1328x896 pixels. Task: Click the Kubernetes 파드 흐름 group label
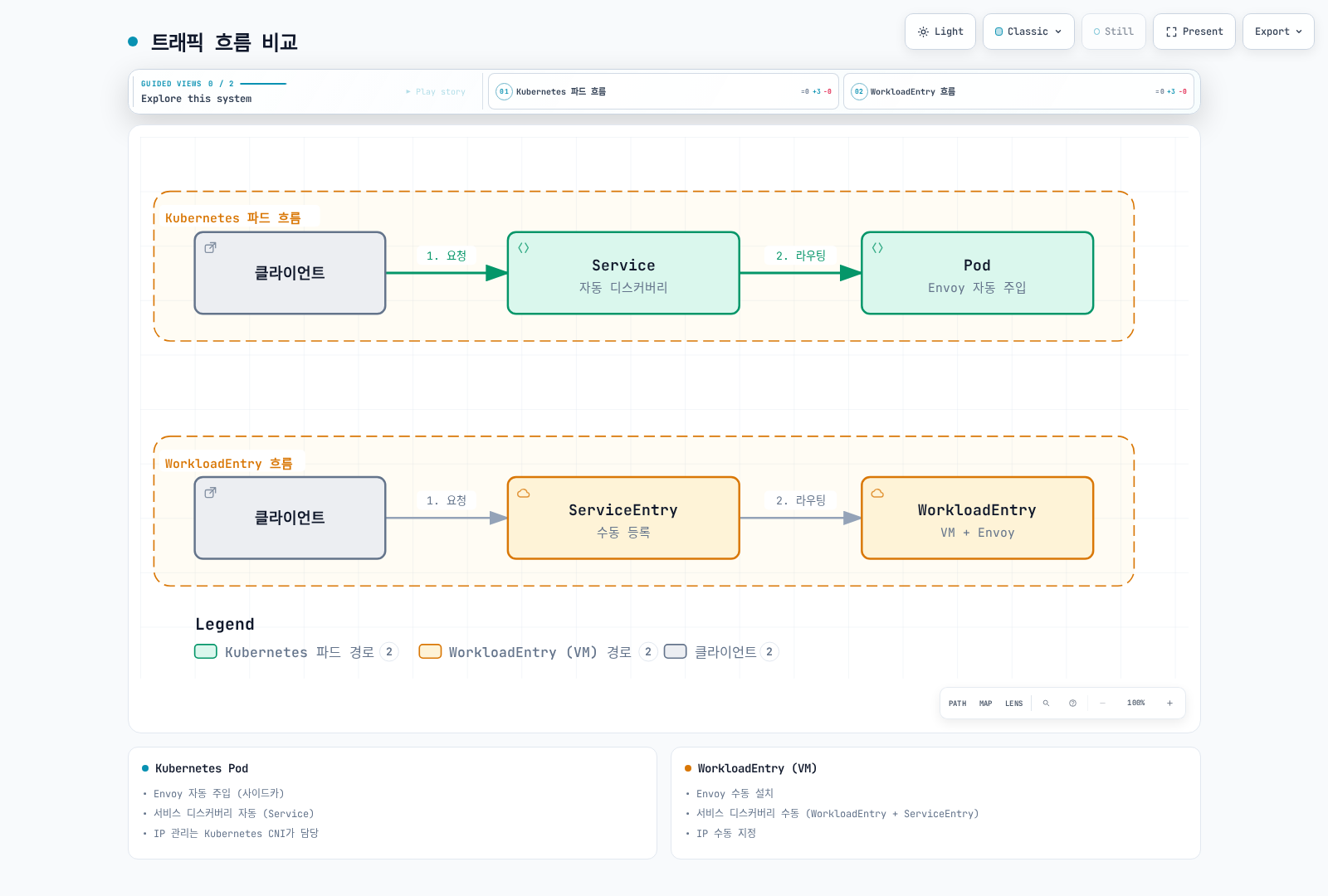pyautogui.click(x=233, y=218)
